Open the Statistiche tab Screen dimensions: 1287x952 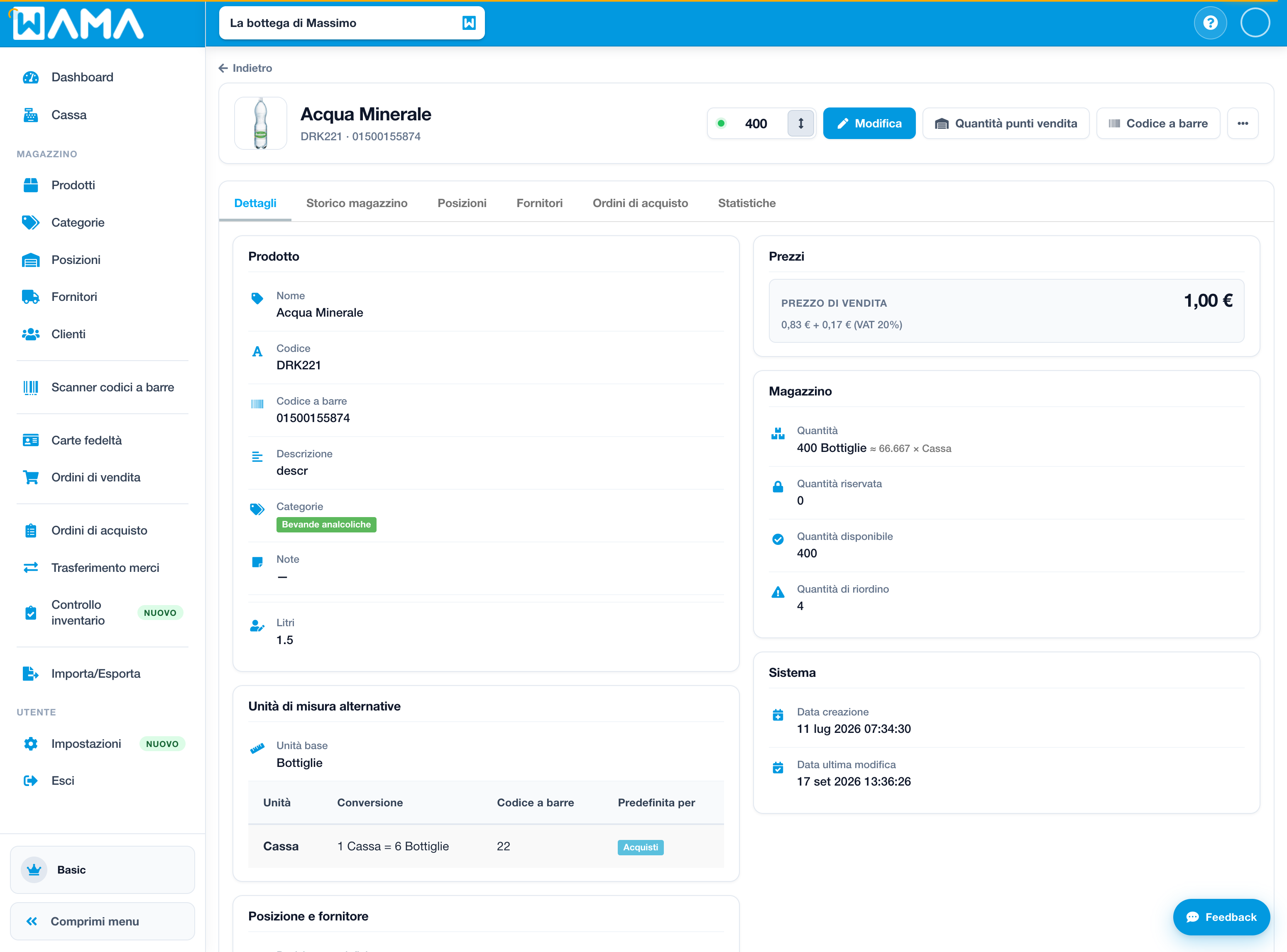[x=746, y=203]
